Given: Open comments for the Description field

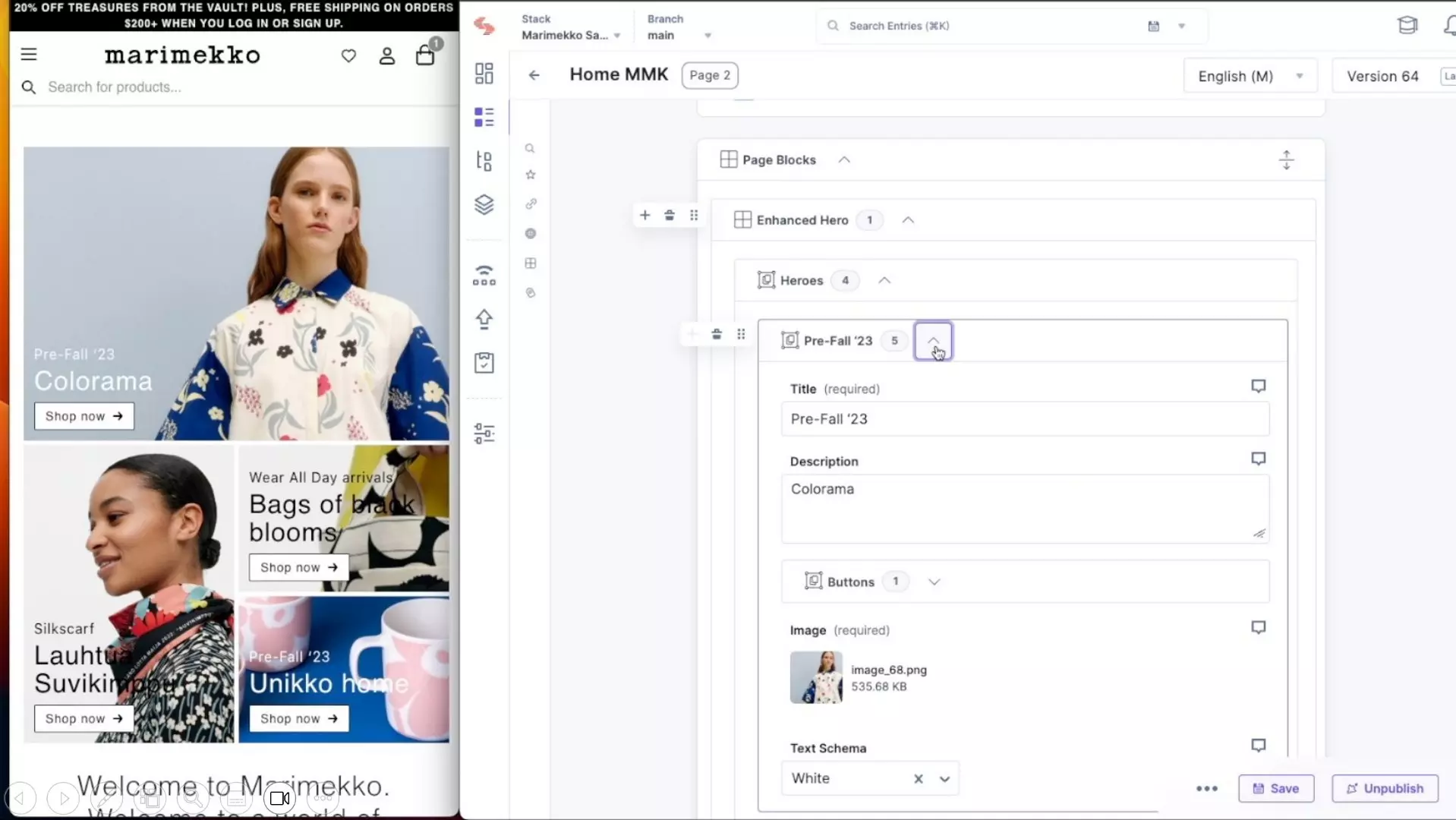Looking at the screenshot, I should click(x=1258, y=459).
